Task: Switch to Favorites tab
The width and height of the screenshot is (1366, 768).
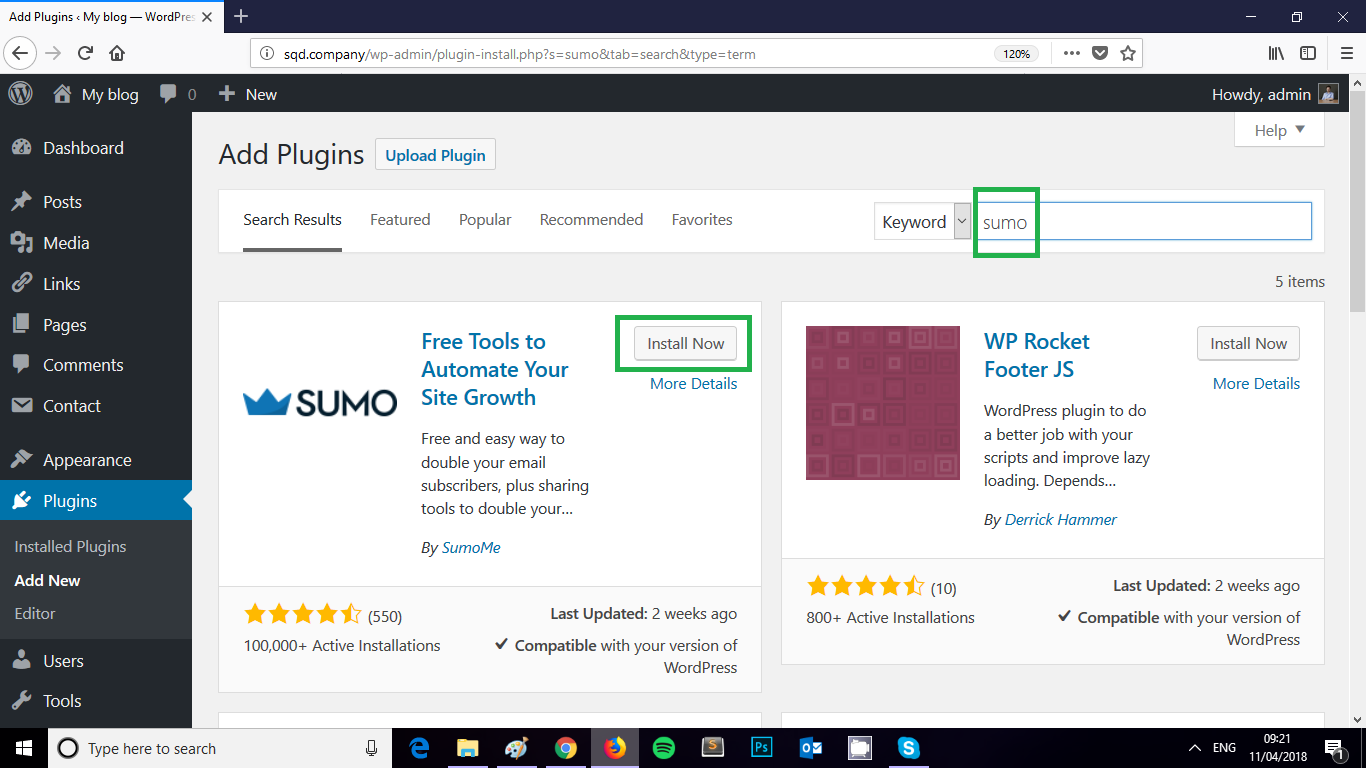Action: pyautogui.click(x=702, y=220)
